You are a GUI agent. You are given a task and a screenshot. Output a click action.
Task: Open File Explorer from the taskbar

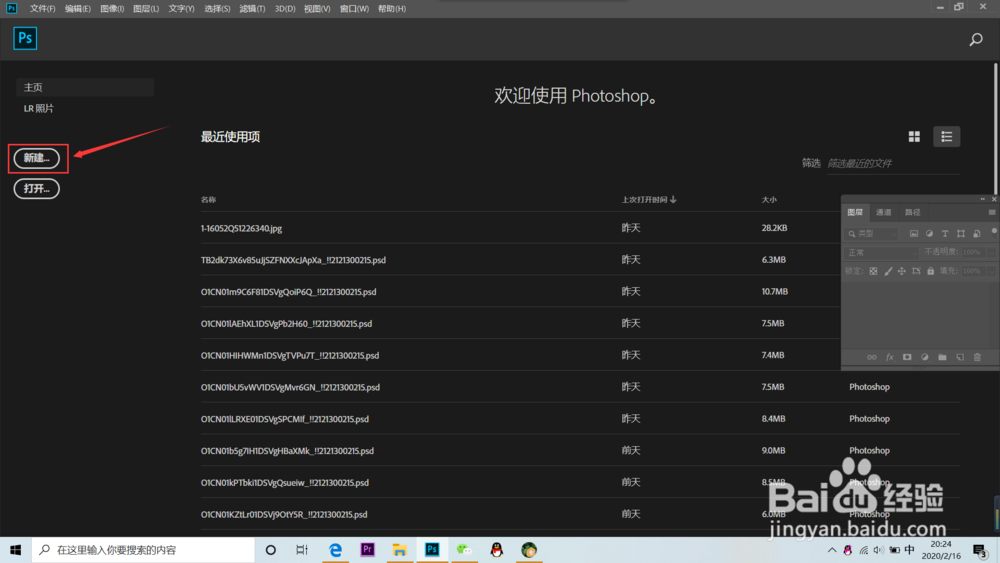tap(400, 550)
